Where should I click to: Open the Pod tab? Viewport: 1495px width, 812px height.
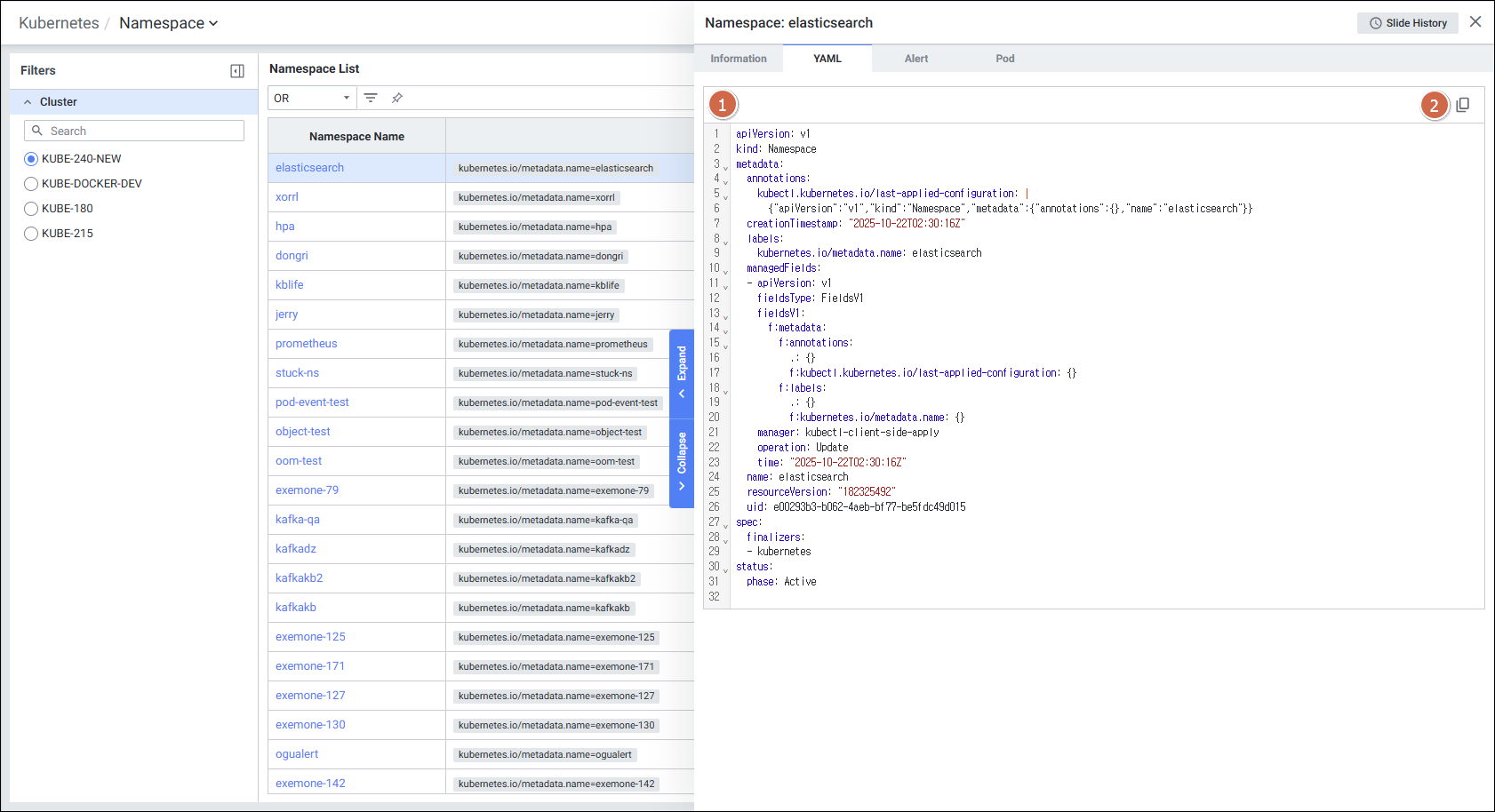tap(1004, 59)
